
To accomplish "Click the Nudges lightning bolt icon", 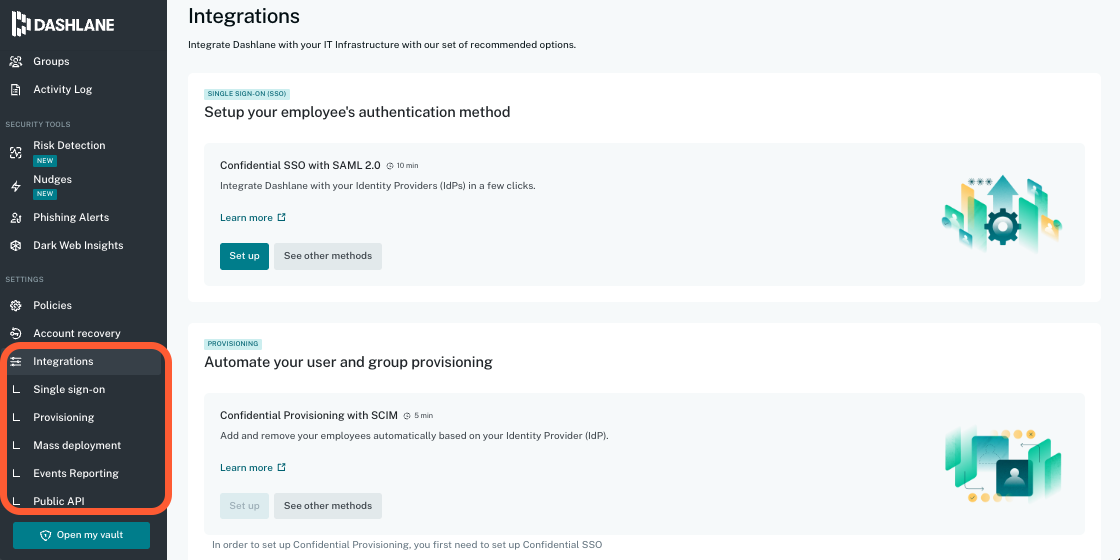I will [16, 186].
